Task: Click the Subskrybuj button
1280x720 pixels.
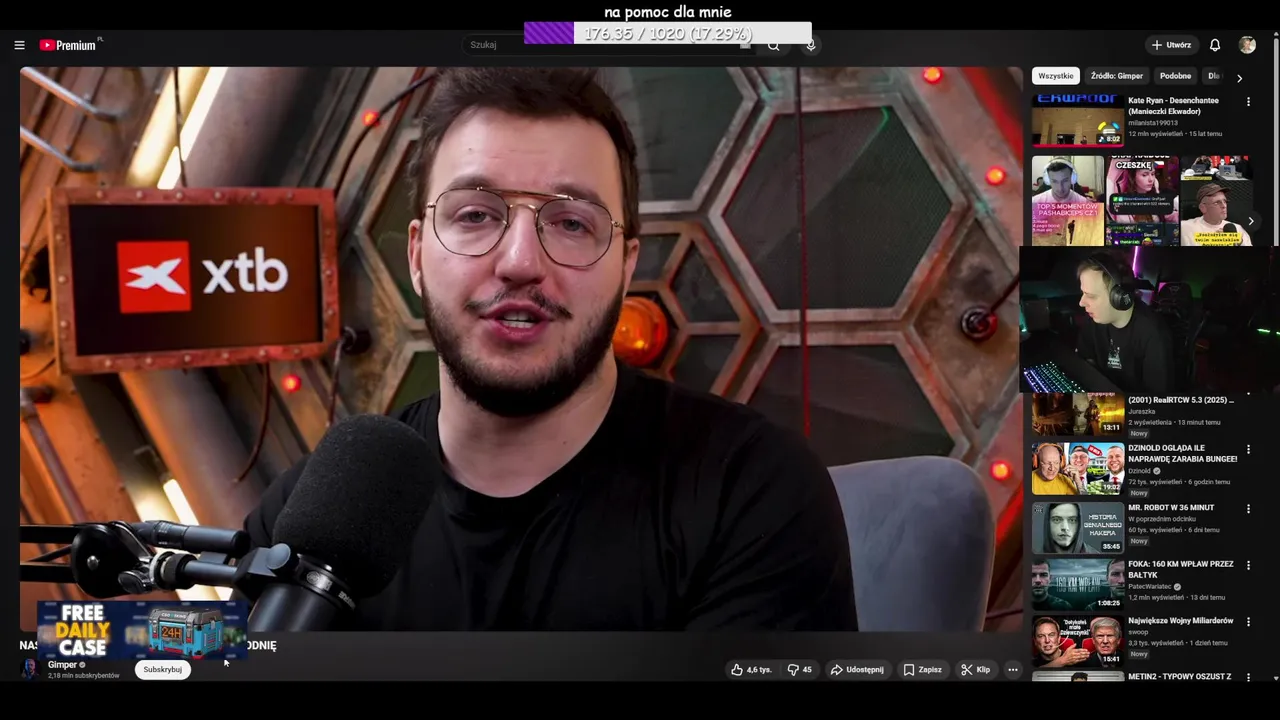Action: click(163, 669)
